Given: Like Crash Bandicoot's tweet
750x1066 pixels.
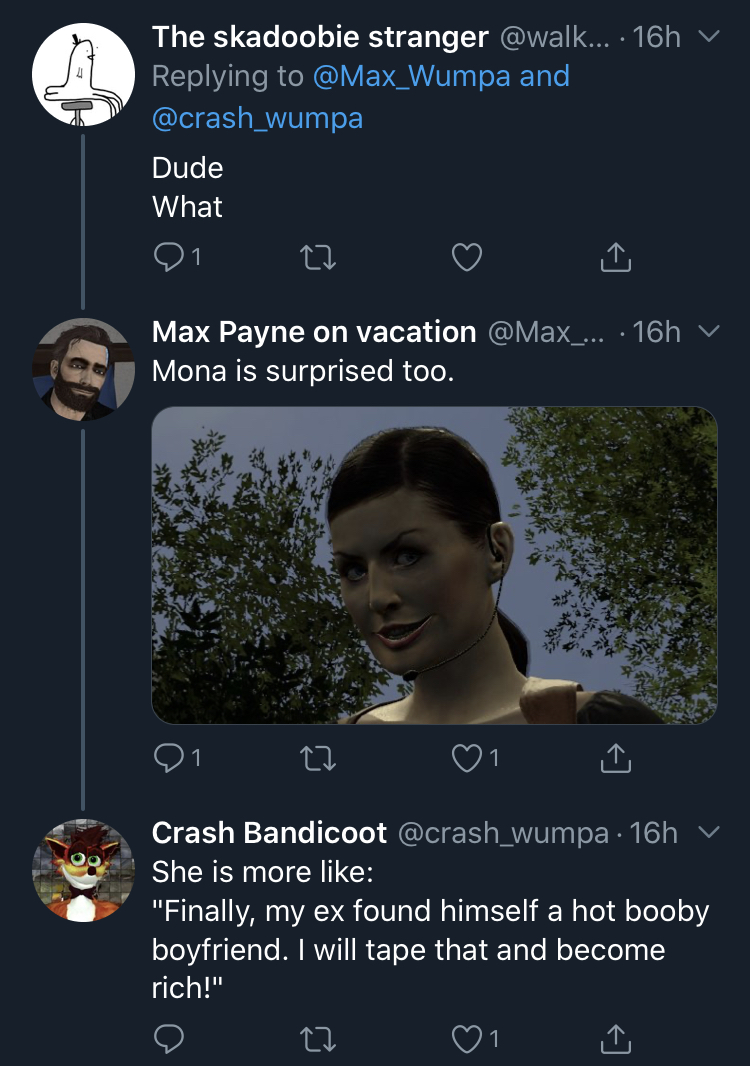Looking at the screenshot, I should pos(467,1038).
